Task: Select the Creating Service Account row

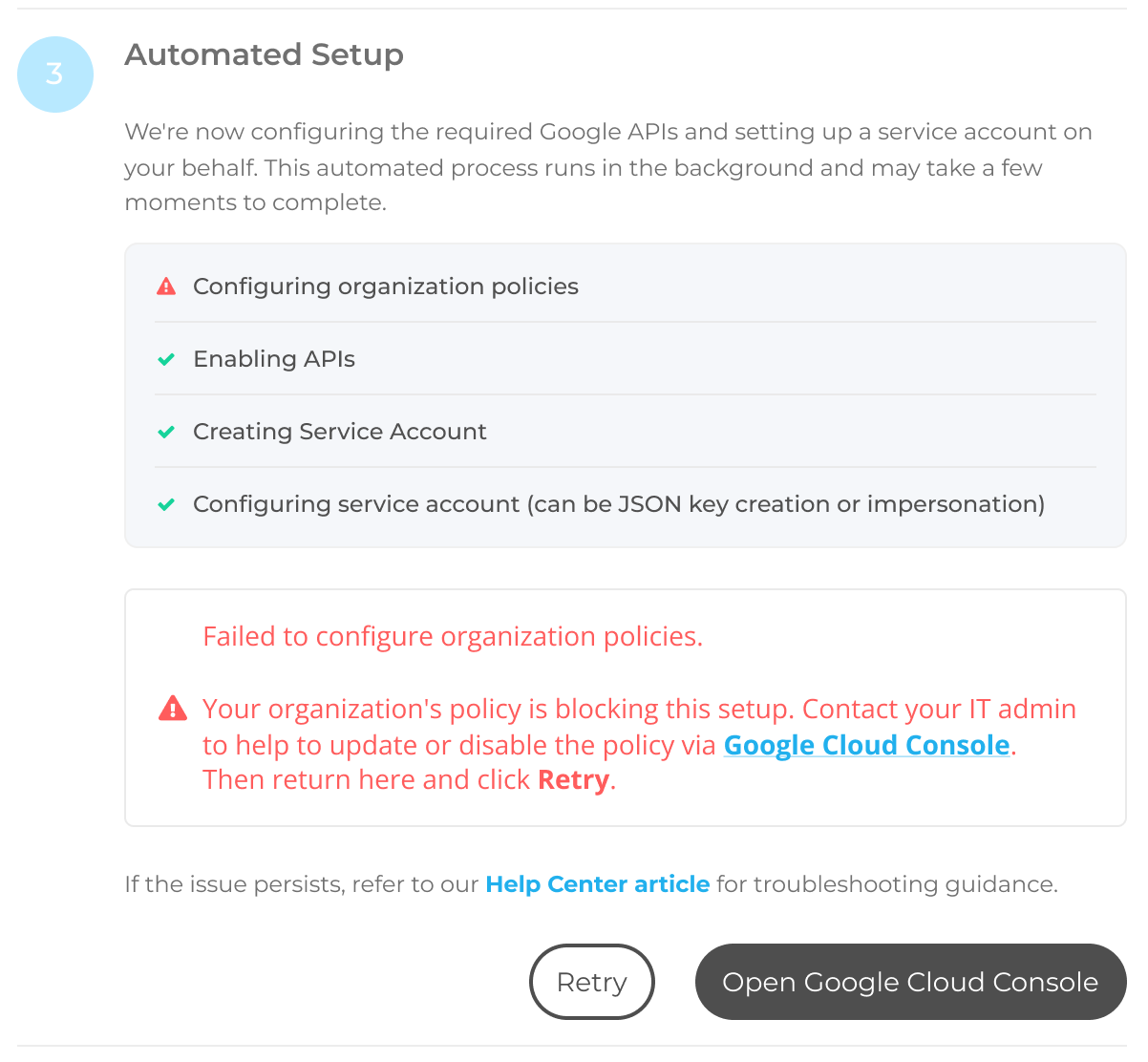Action: click(626, 432)
